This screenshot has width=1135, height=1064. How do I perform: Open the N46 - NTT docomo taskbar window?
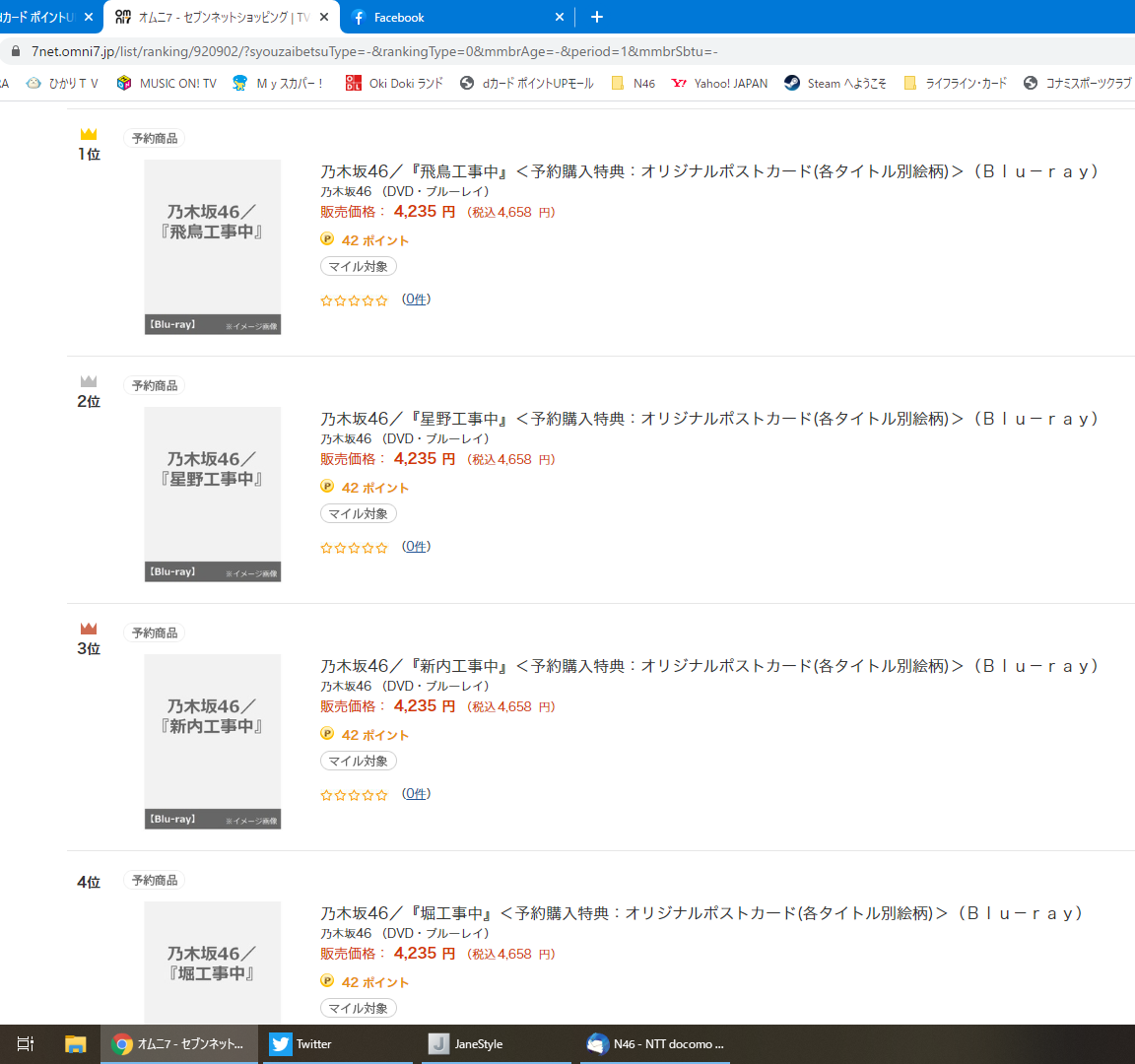coord(653,1043)
